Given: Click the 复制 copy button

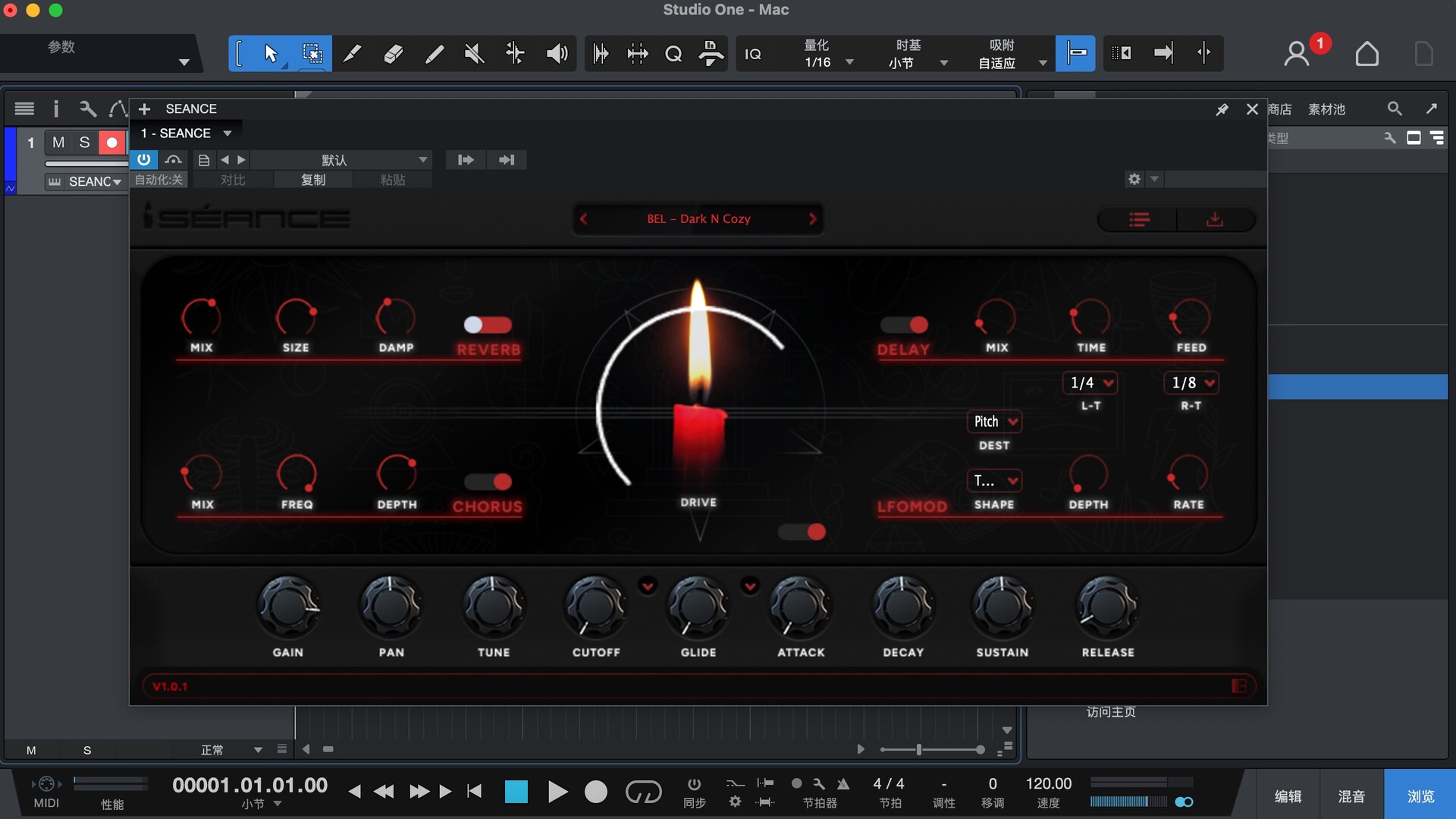Looking at the screenshot, I should tap(313, 180).
